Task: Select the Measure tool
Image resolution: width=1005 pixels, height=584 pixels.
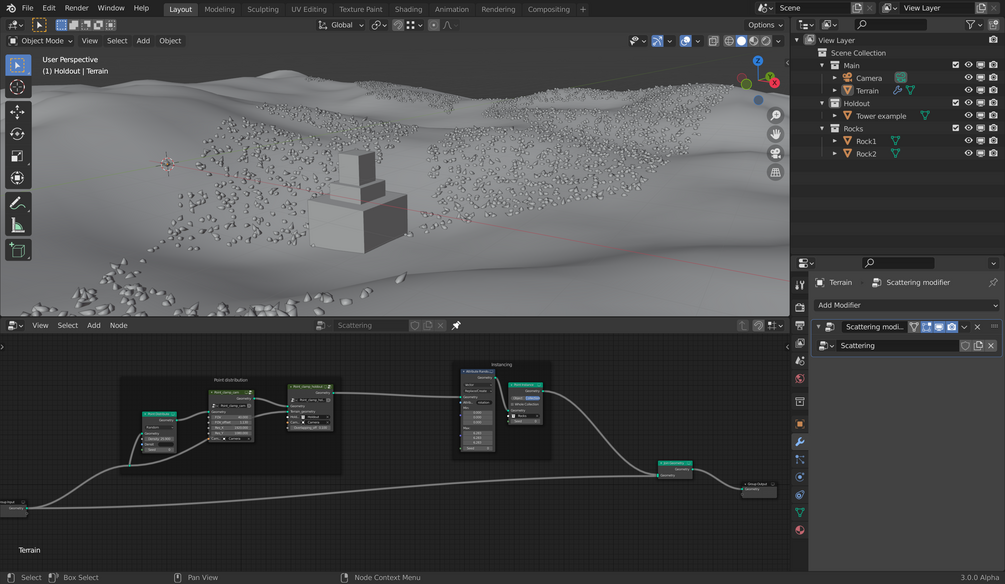Action: pyautogui.click(x=17, y=226)
